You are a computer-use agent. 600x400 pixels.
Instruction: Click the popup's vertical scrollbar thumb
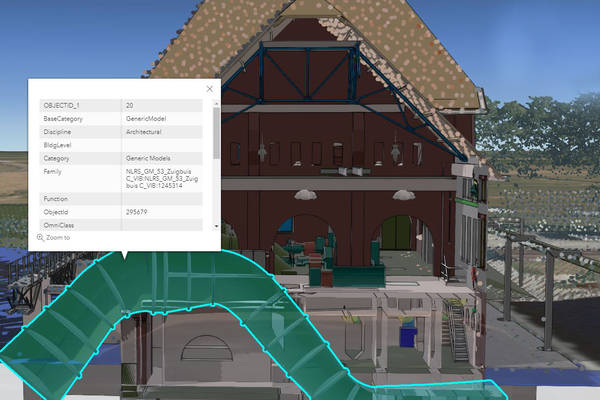tap(217, 133)
